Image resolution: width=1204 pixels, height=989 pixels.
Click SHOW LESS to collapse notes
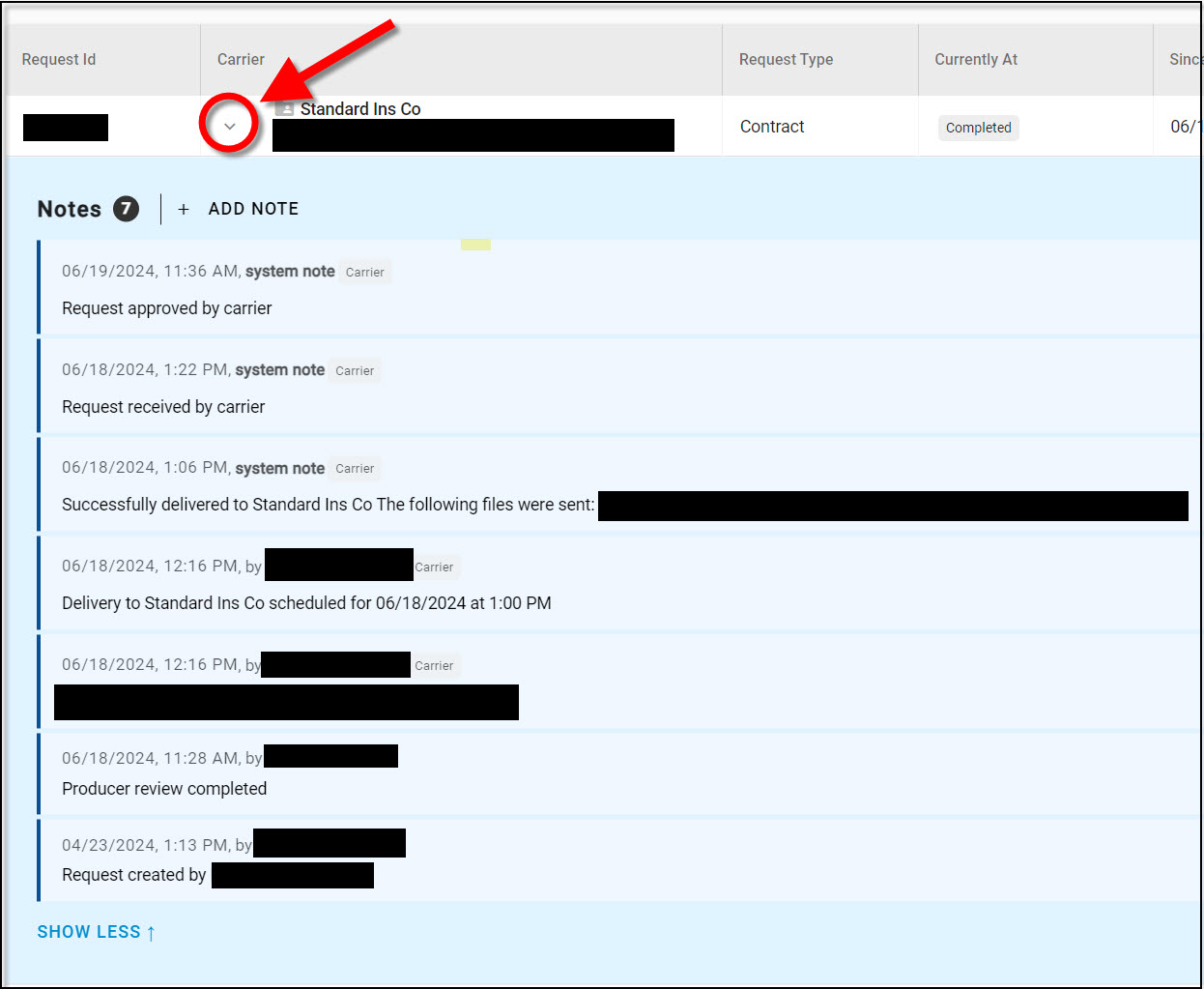(97, 932)
